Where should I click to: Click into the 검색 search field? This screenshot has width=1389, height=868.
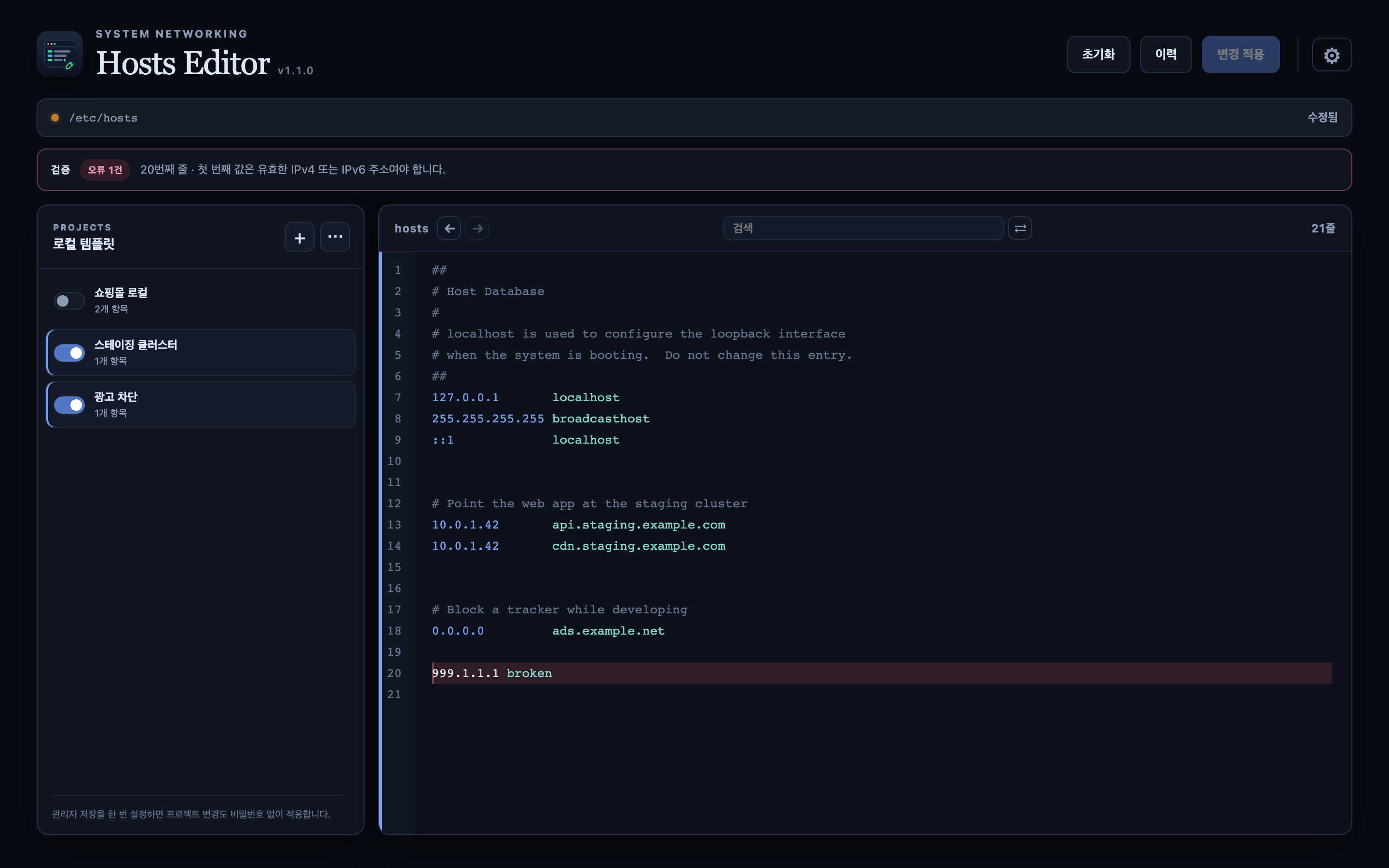click(x=863, y=229)
